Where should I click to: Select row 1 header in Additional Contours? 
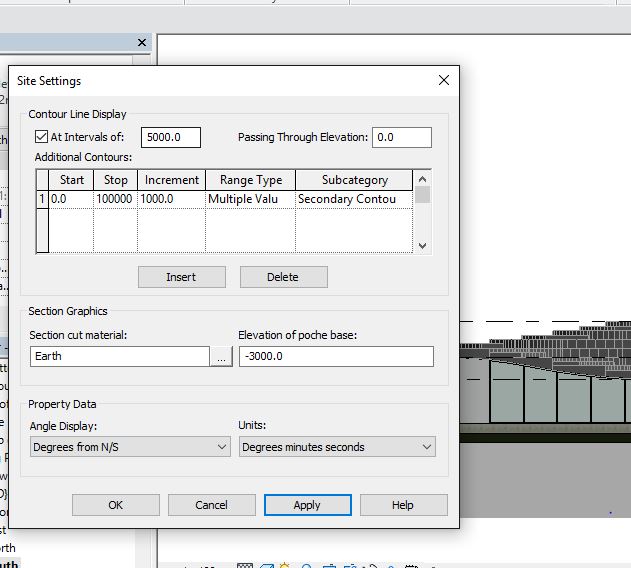(x=42, y=199)
